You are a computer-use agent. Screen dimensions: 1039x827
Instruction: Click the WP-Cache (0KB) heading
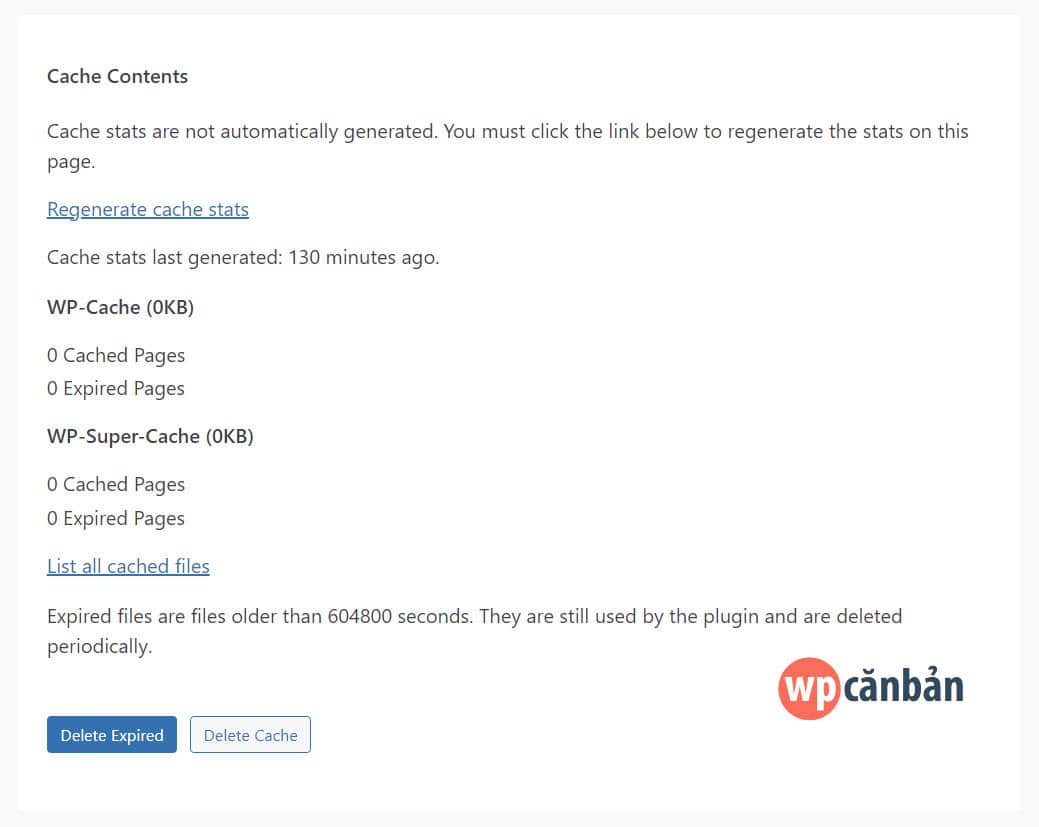pos(120,307)
